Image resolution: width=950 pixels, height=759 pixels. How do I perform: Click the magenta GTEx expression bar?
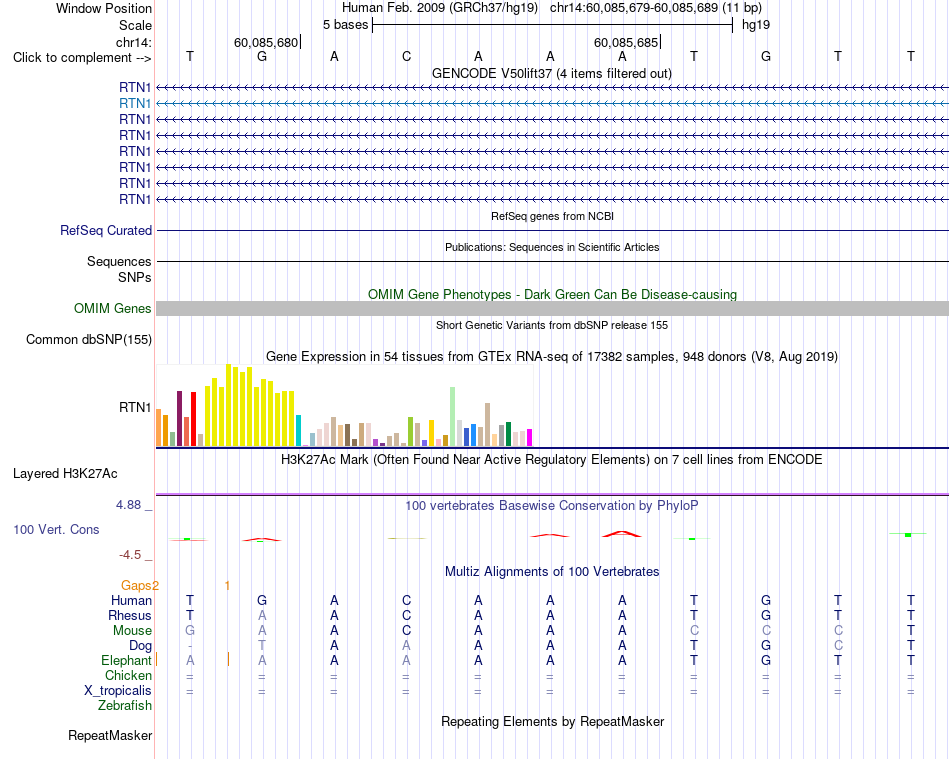coord(530,438)
